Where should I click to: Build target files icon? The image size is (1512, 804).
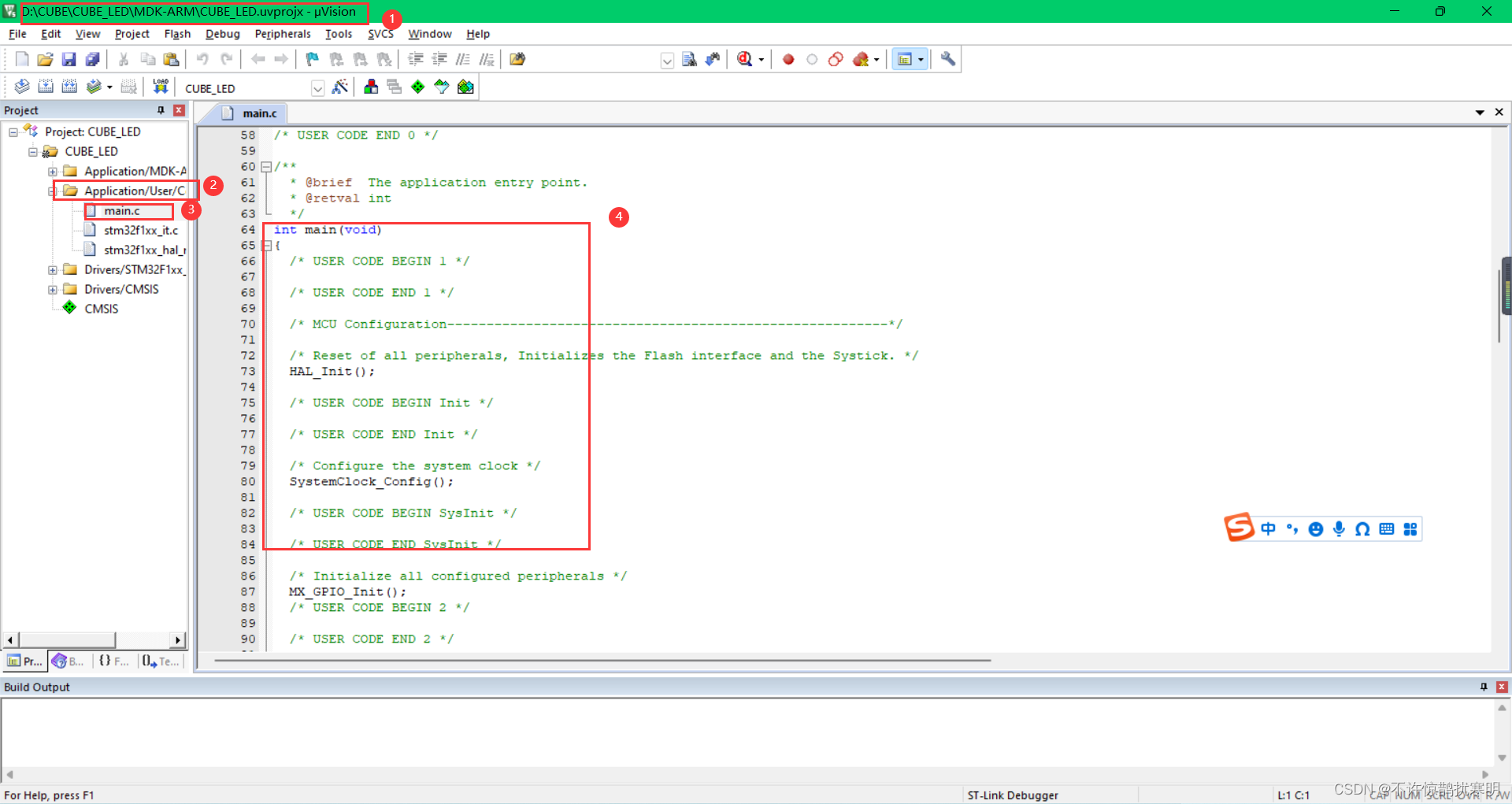coord(46,87)
